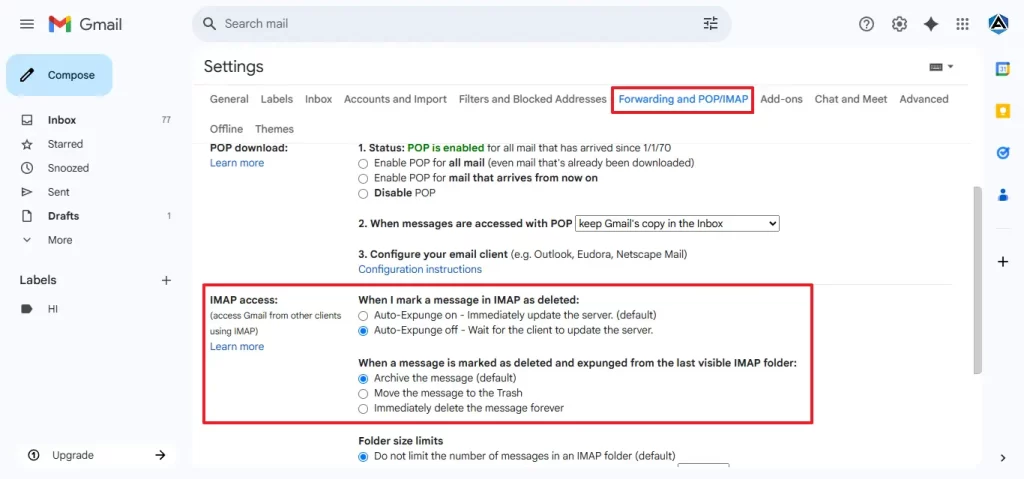Image resolution: width=1024 pixels, height=479 pixels.
Task: Open Configuration instructions link
Action: [x=420, y=269]
